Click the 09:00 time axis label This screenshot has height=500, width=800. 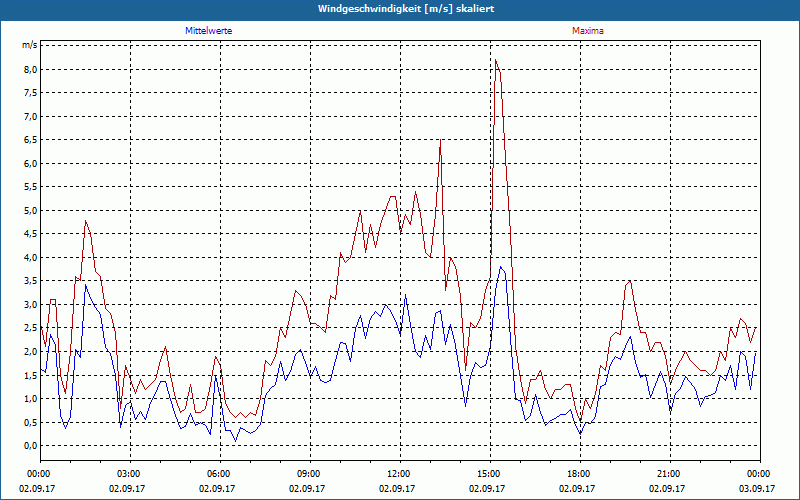(309, 474)
